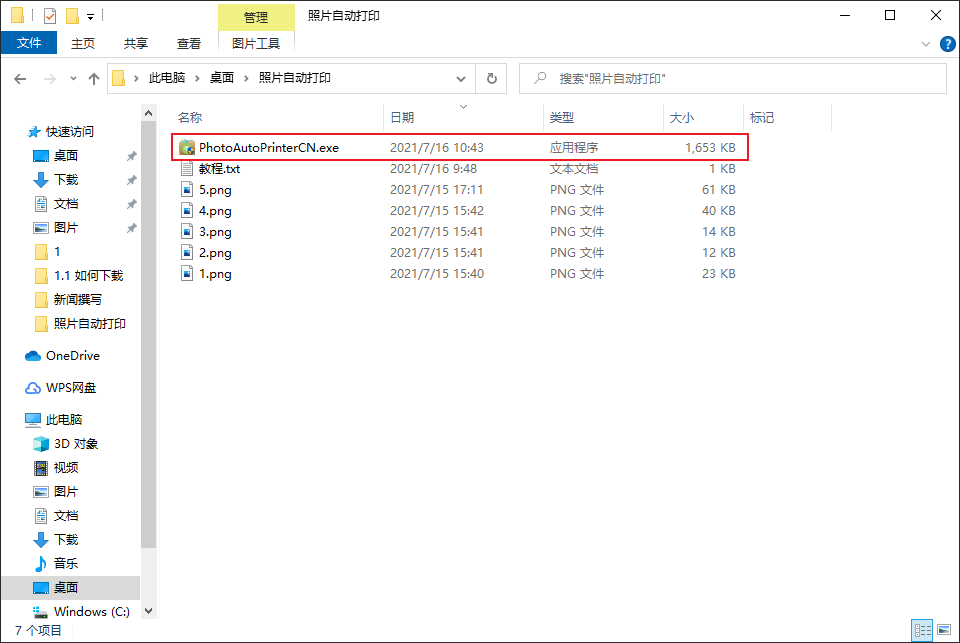Open 下载 under quick access

[66, 179]
